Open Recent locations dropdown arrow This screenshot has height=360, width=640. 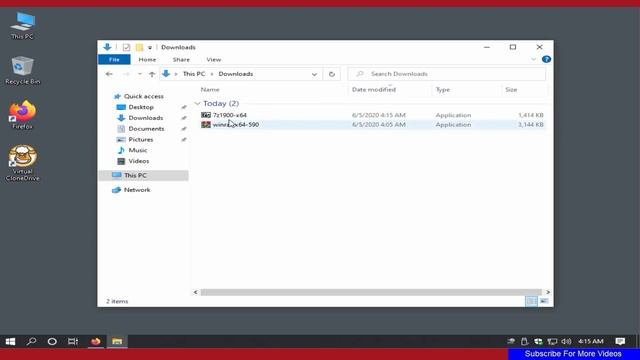(x=140, y=74)
